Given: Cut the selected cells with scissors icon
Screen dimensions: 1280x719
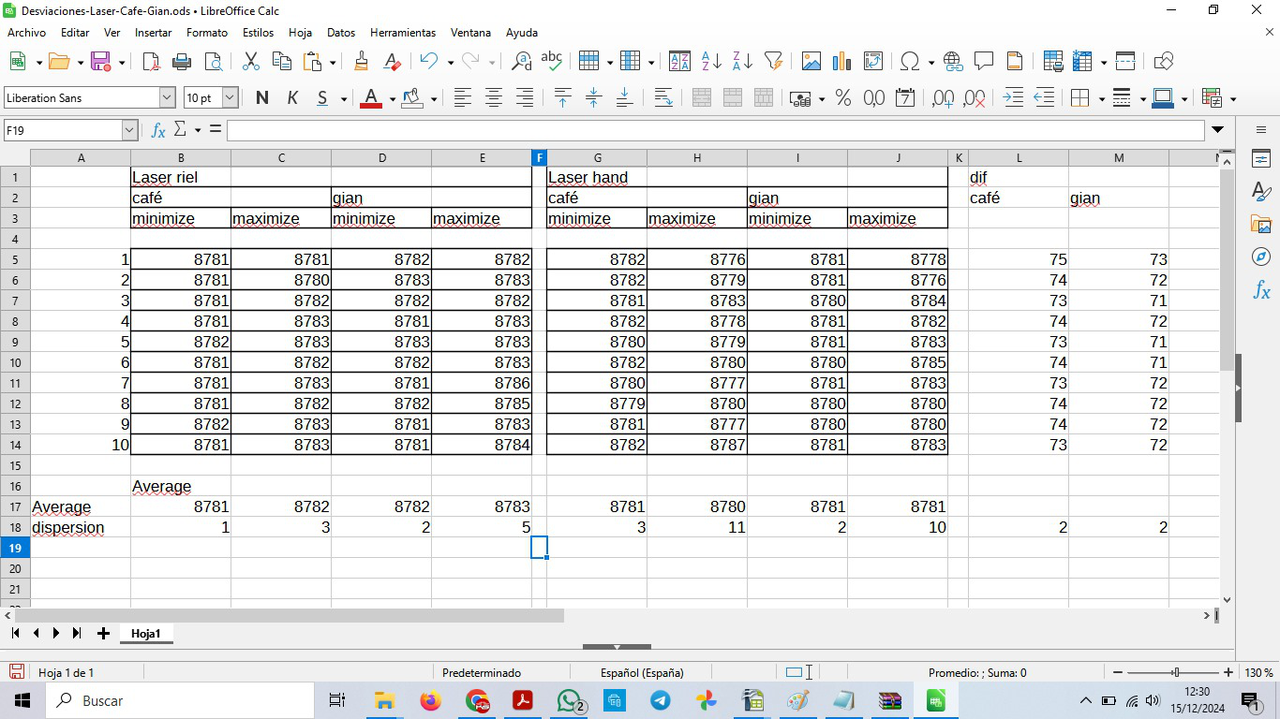Looking at the screenshot, I should coord(251,62).
